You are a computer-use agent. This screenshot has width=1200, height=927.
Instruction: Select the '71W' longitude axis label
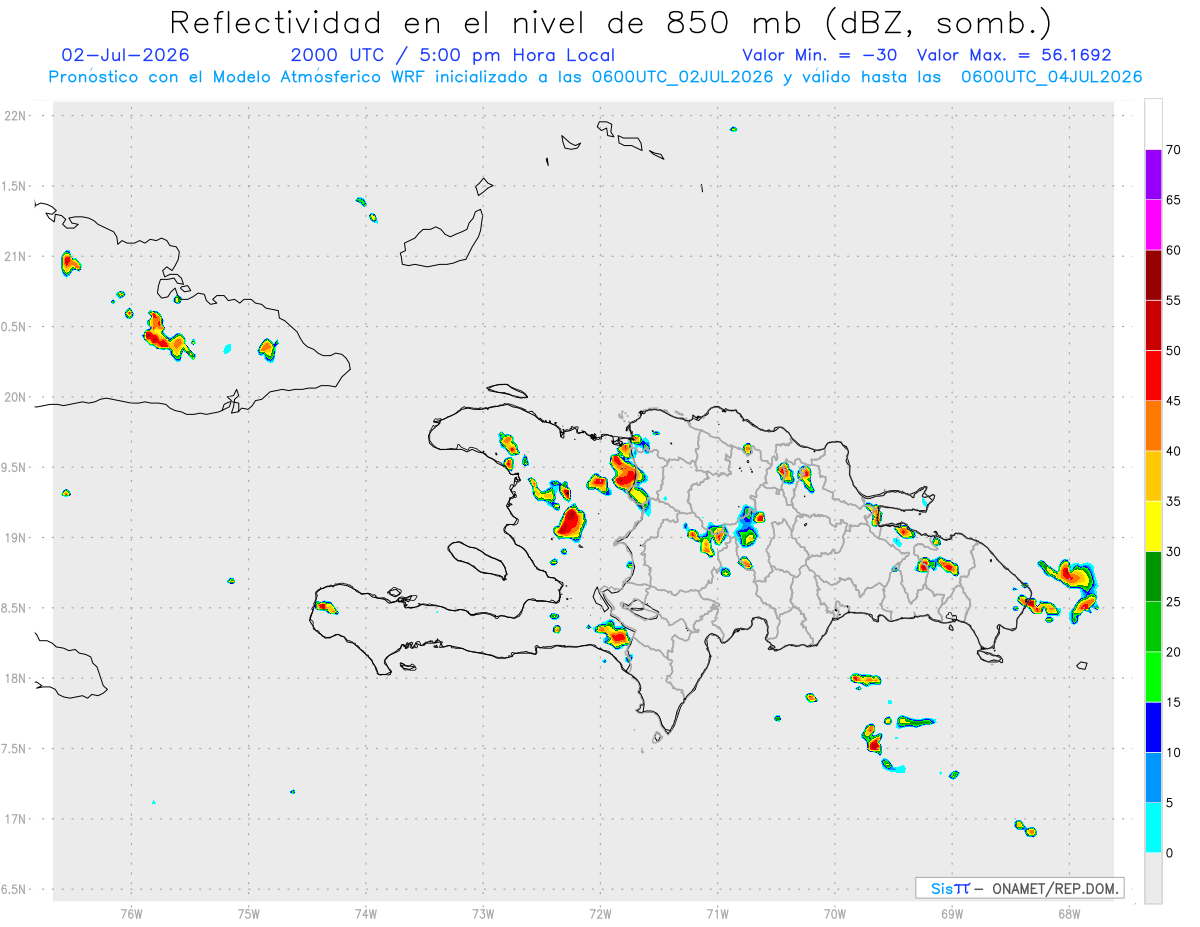(717, 913)
